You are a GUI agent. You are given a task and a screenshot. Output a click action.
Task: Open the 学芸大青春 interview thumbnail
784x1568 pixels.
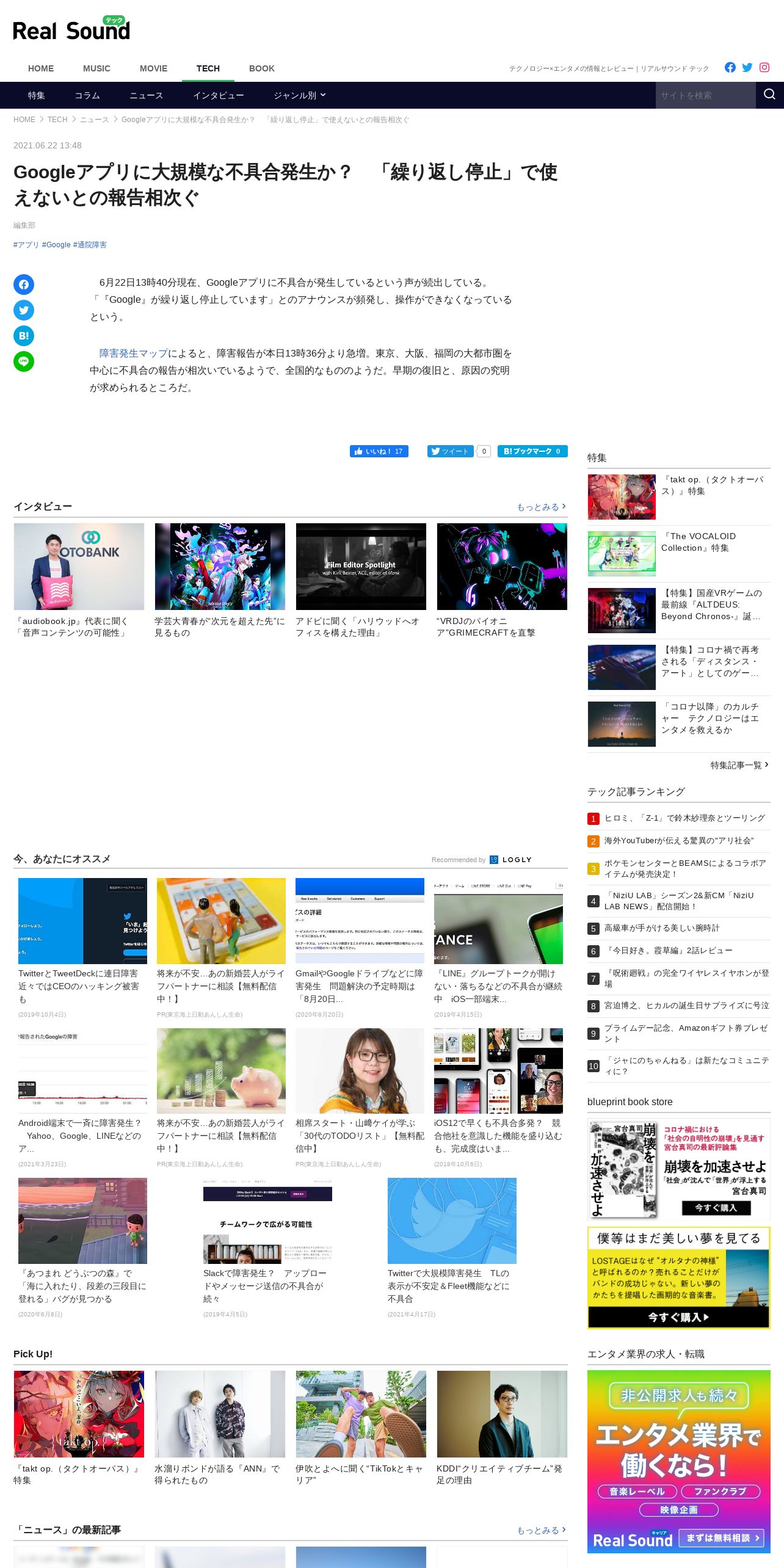(x=220, y=567)
